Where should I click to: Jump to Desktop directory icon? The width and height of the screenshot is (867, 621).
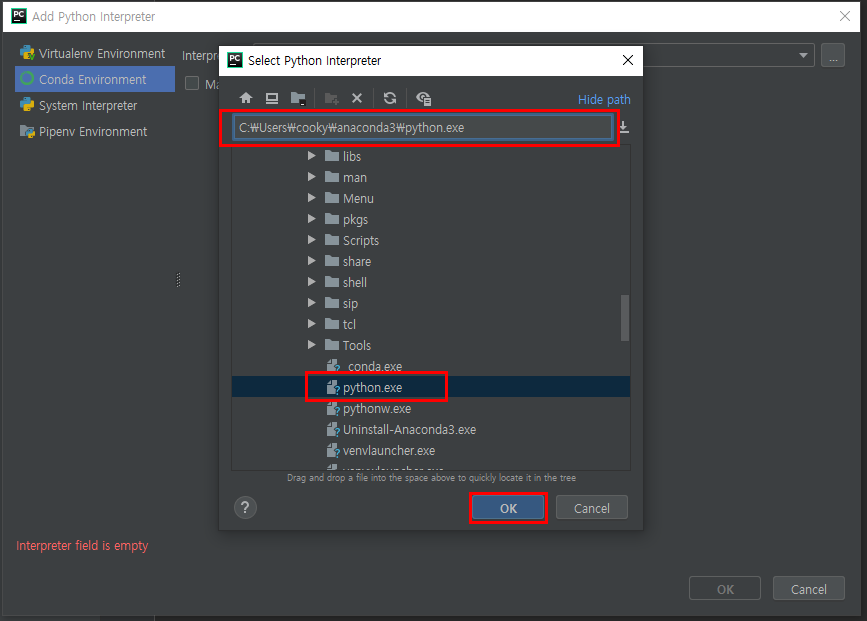[x=272, y=98]
